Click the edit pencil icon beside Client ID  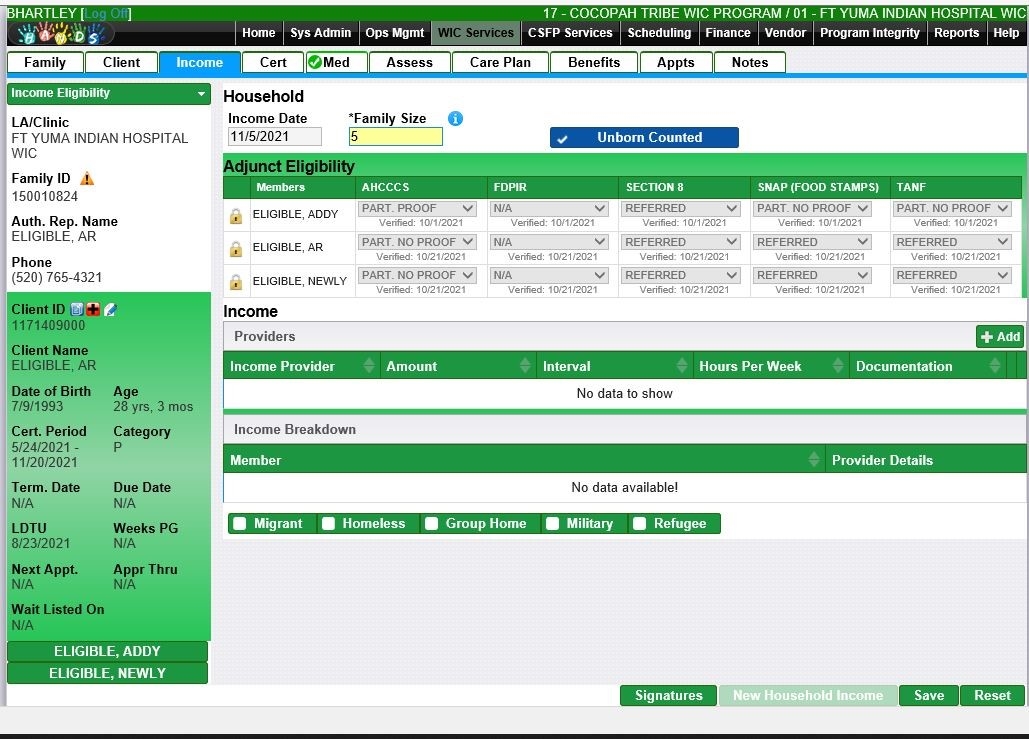[110, 310]
